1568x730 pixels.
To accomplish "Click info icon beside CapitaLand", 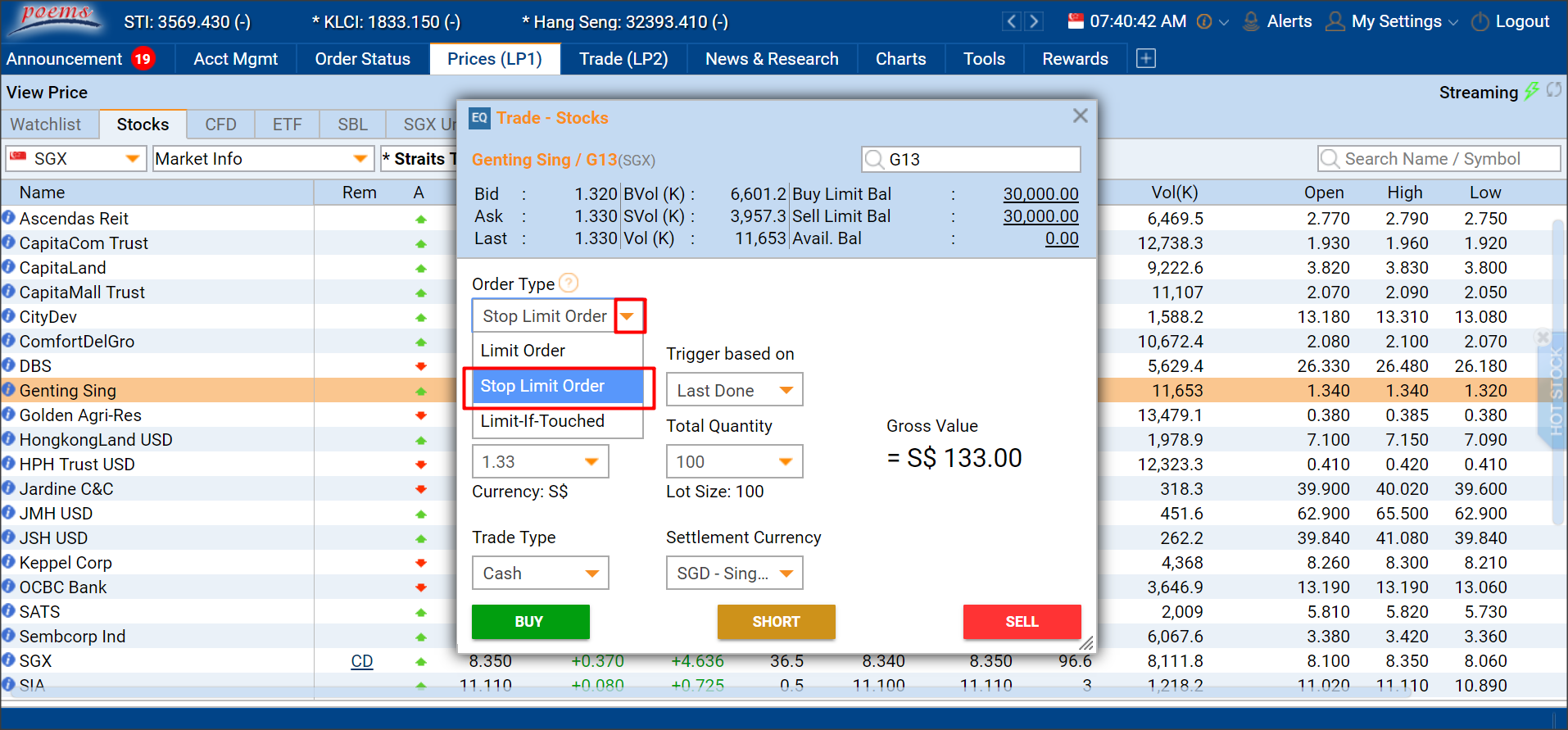I will [x=8, y=267].
